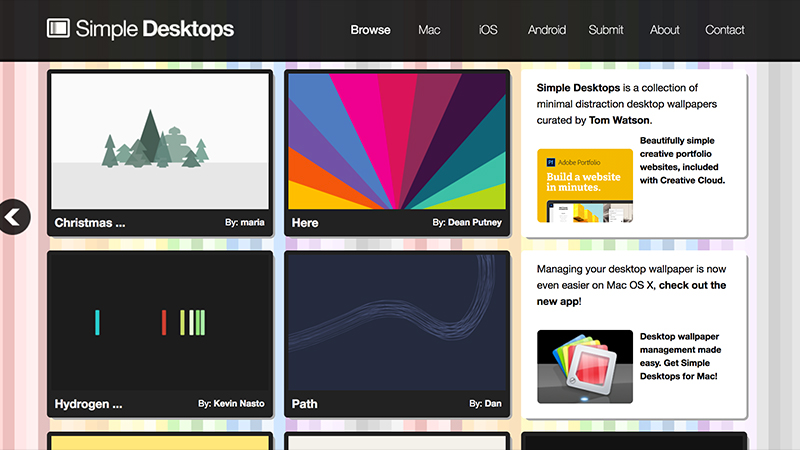The width and height of the screenshot is (800, 450).
Task: Open author link 'Dean Putney'
Action: coord(474,222)
